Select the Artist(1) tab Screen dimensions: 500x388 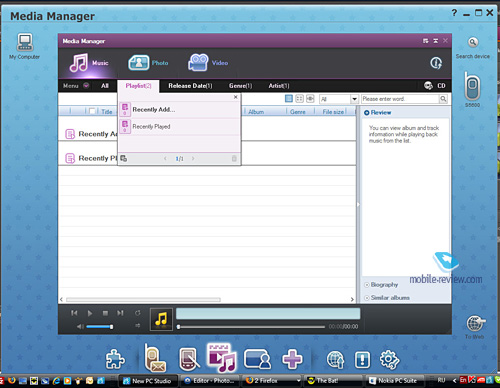pos(279,86)
